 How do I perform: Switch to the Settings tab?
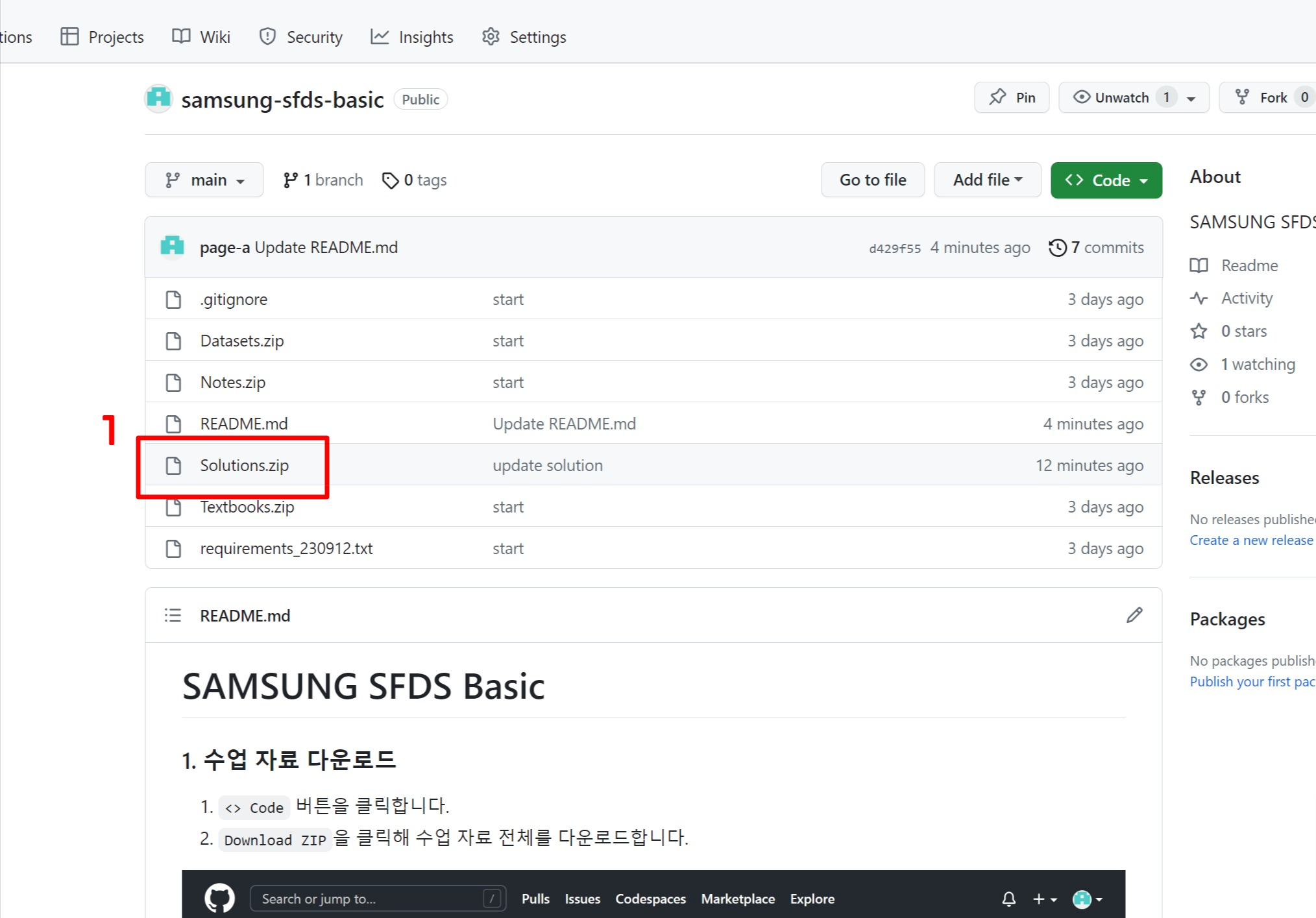[524, 37]
